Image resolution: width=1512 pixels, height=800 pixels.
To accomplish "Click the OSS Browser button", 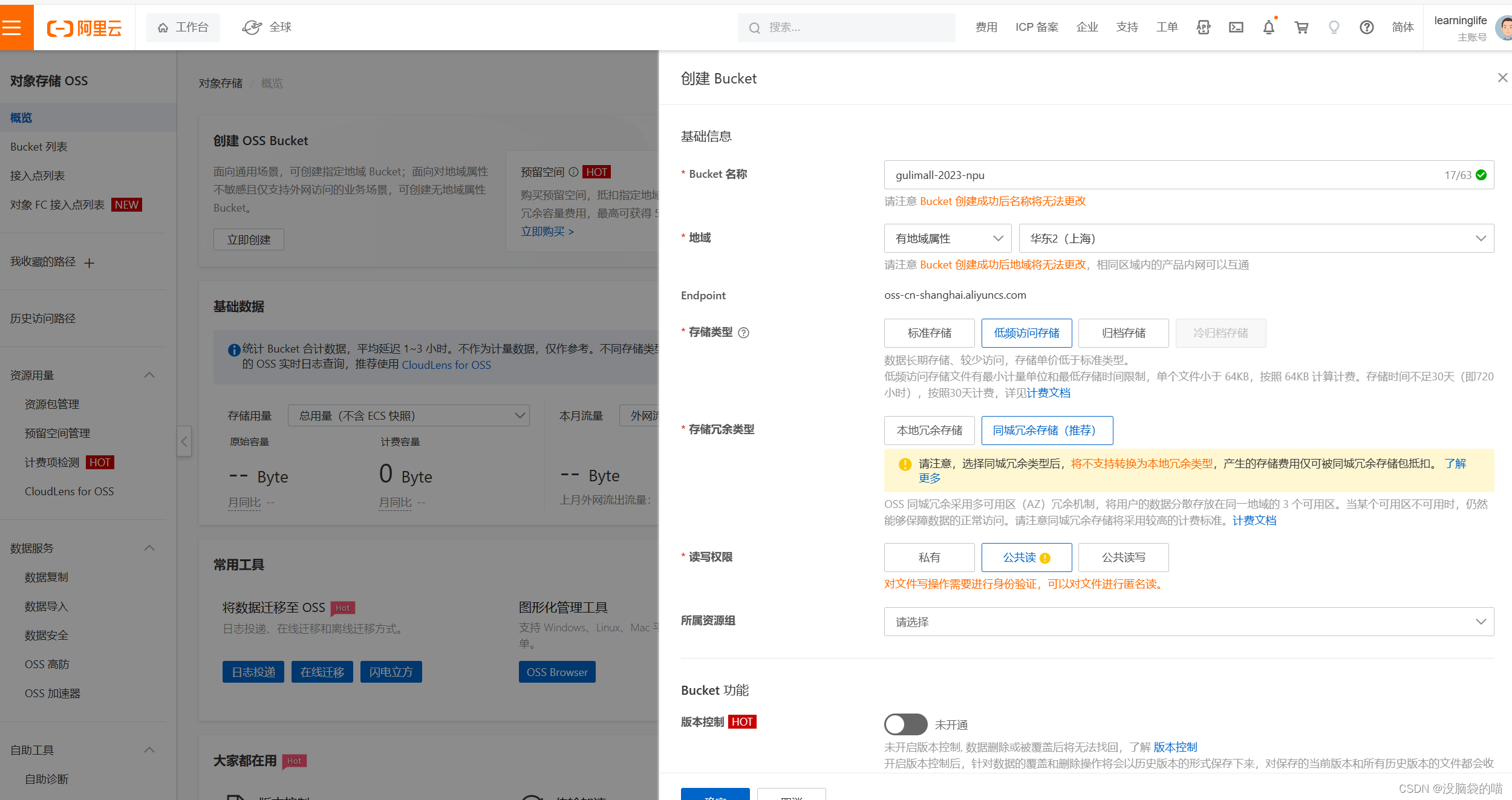I will [557, 672].
